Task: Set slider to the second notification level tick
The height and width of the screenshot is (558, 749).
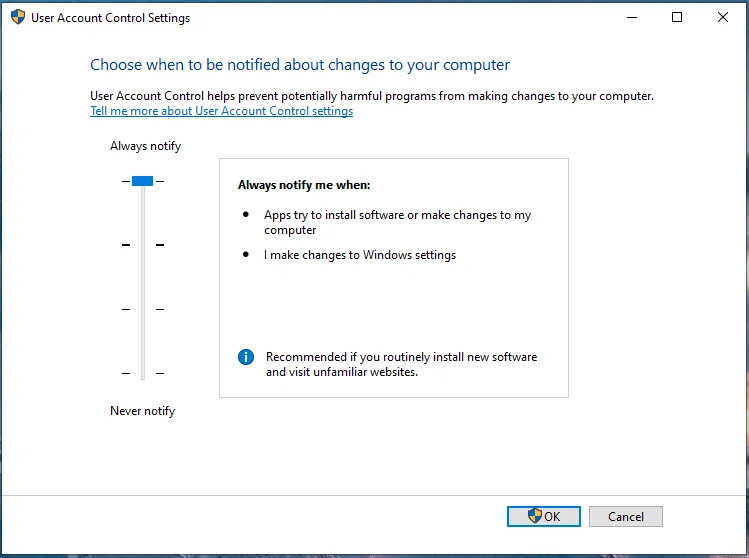Action: pyautogui.click(x=143, y=245)
